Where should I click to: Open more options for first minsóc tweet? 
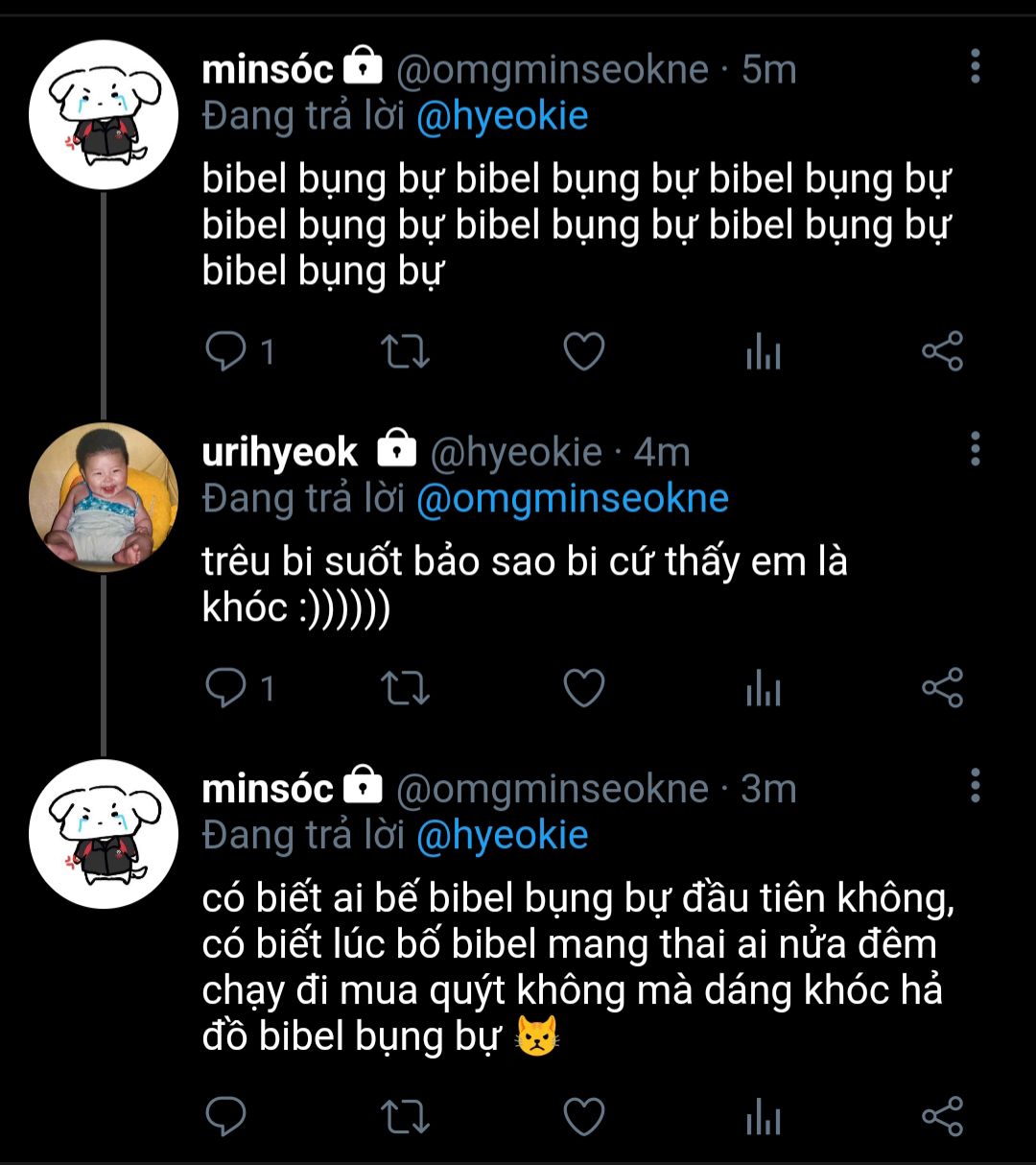975,66
